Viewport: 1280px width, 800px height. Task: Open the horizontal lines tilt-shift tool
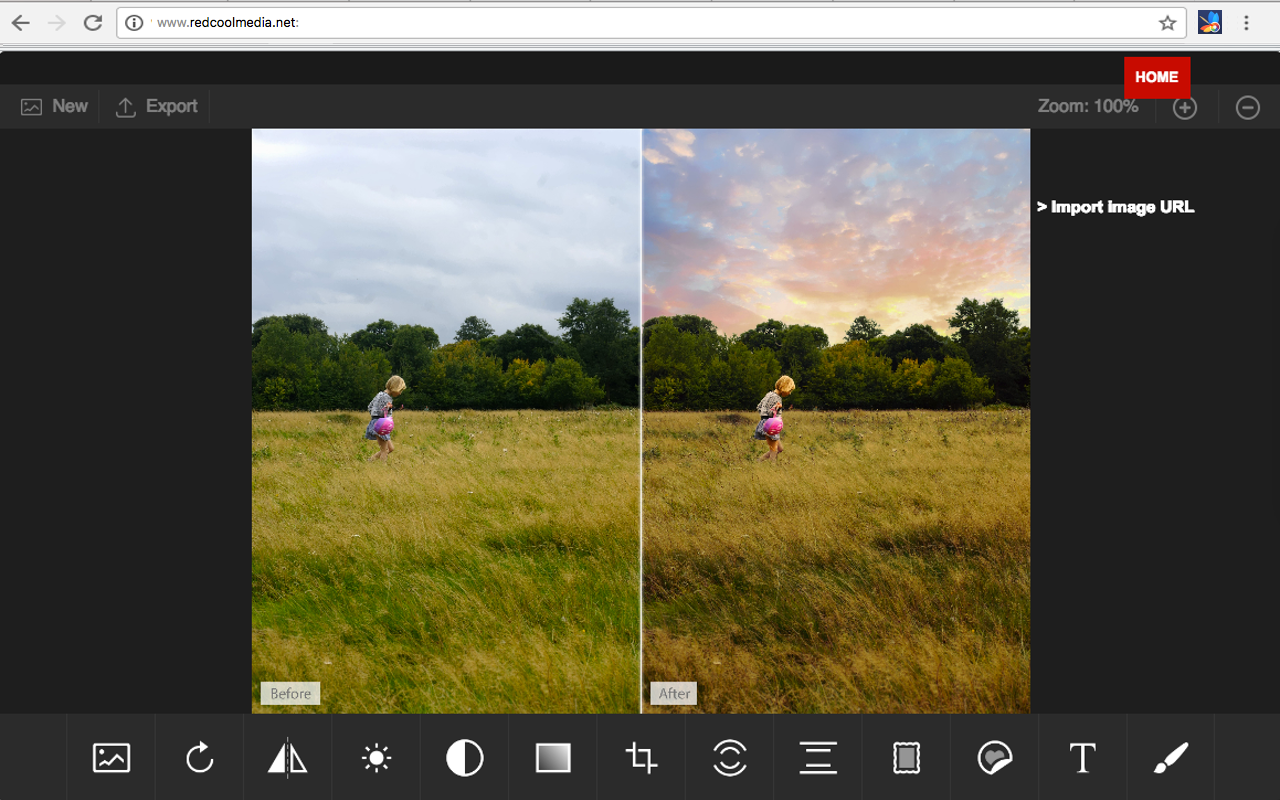(x=818, y=758)
